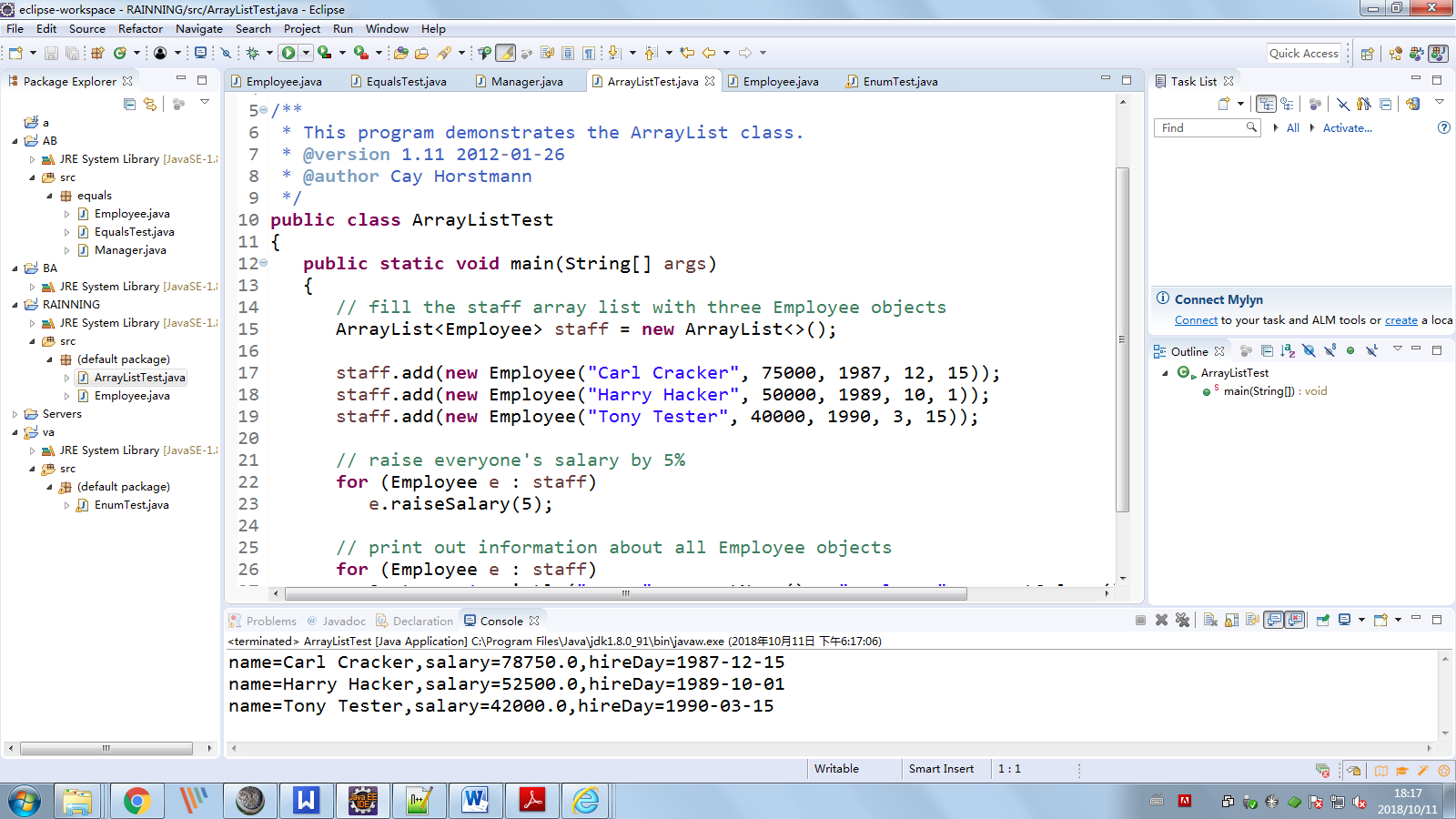Click the New Java Package toolbar icon
Screen dimensions: 1456x819
pos(96,53)
